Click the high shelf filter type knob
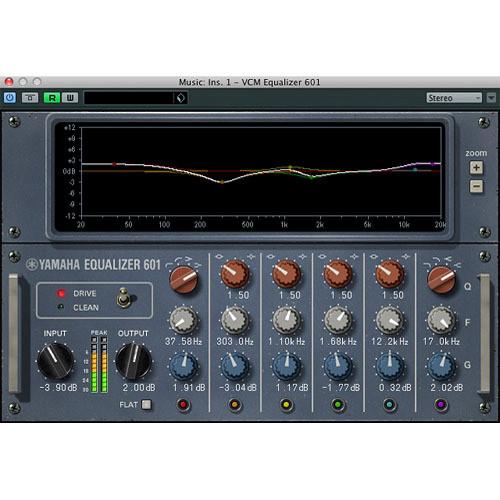 [441, 280]
